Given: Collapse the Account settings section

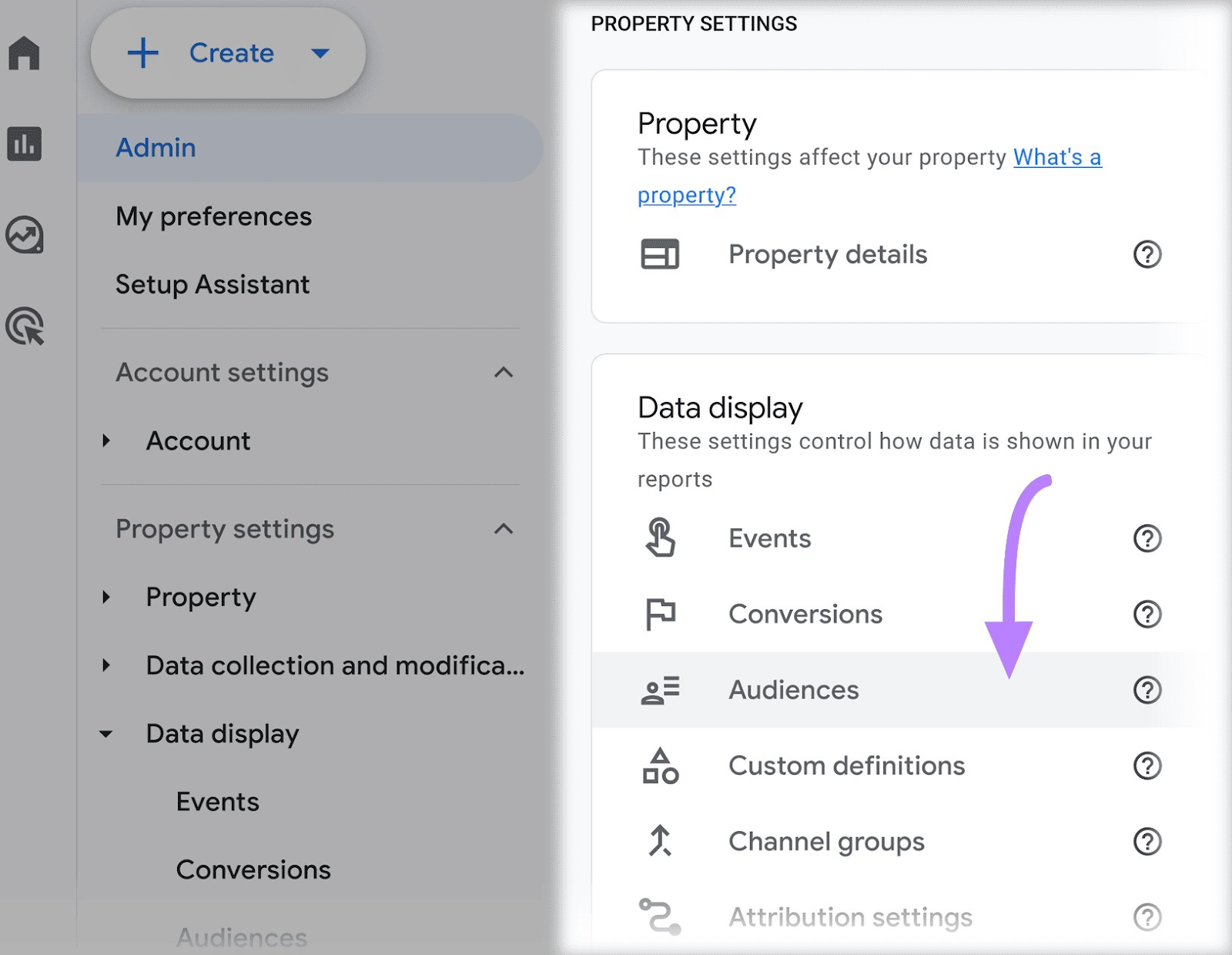Looking at the screenshot, I should click(x=504, y=373).
